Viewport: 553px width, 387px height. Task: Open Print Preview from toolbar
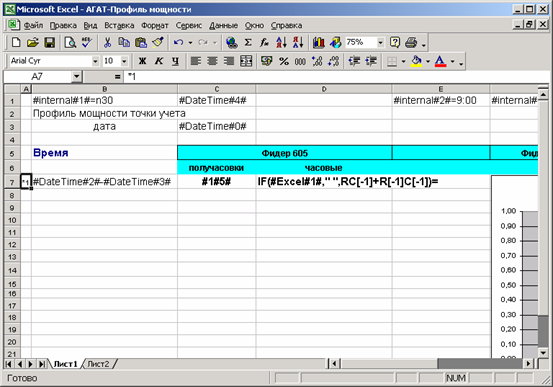70,43
